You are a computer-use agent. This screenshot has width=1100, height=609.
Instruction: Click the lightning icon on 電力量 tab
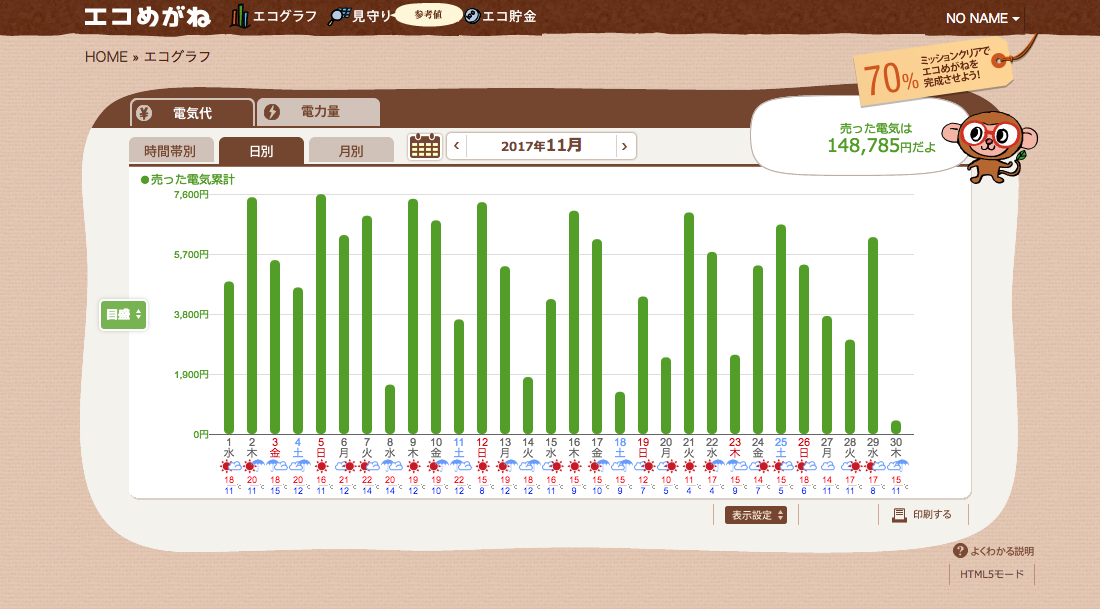[x=272, y=112]
